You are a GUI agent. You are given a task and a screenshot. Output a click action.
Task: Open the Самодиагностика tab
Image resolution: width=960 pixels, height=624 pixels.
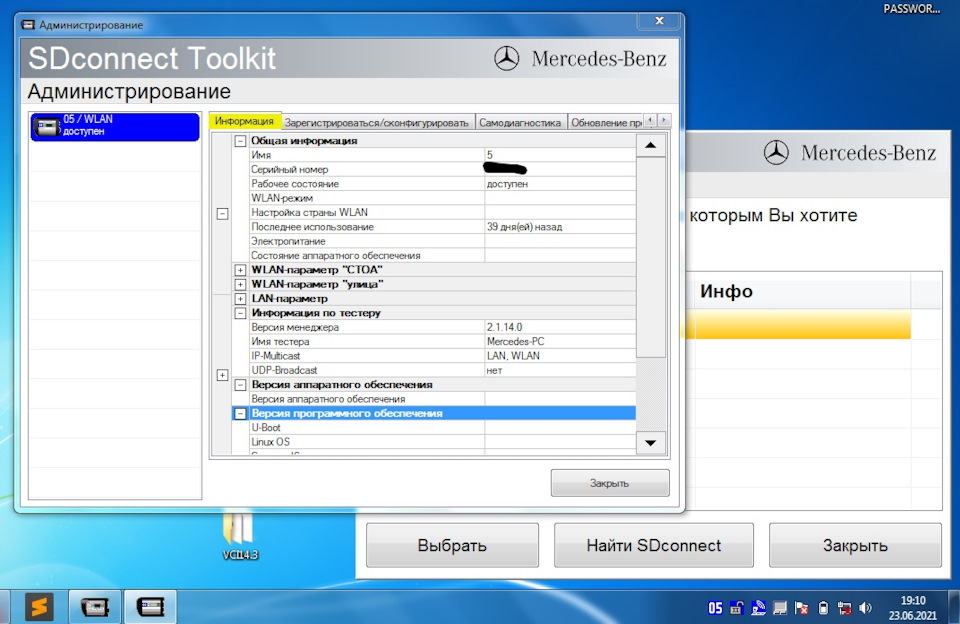point(520,122)
